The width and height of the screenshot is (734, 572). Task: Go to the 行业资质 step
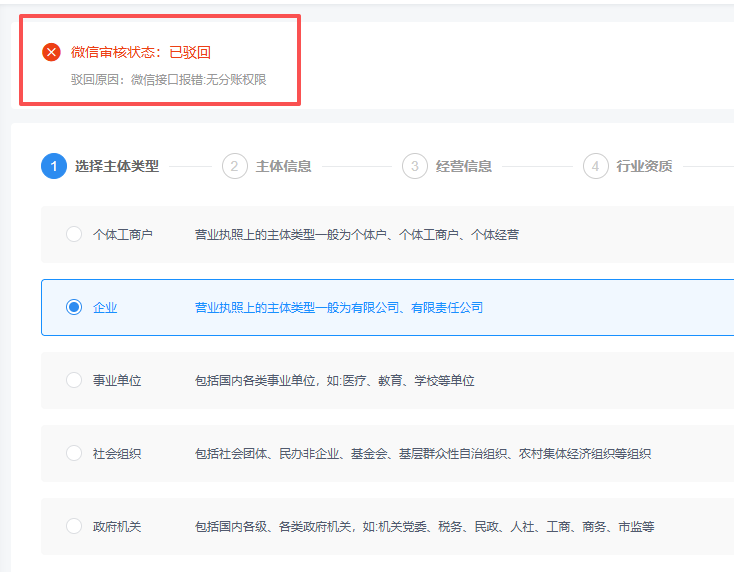[x=644, y=166]
